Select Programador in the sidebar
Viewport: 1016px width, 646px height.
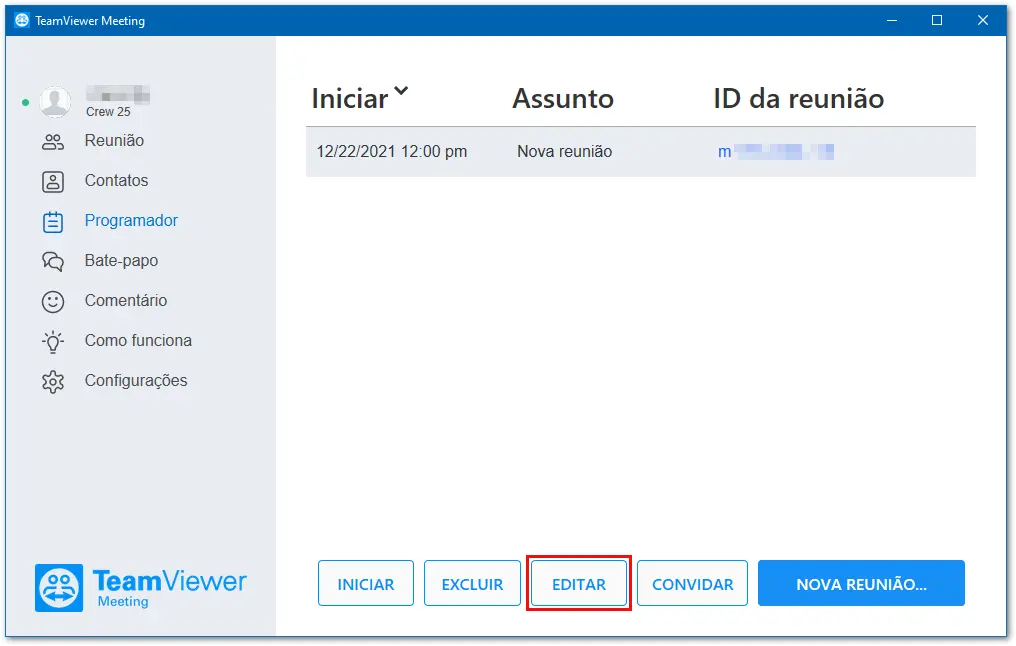click(131, 221)
